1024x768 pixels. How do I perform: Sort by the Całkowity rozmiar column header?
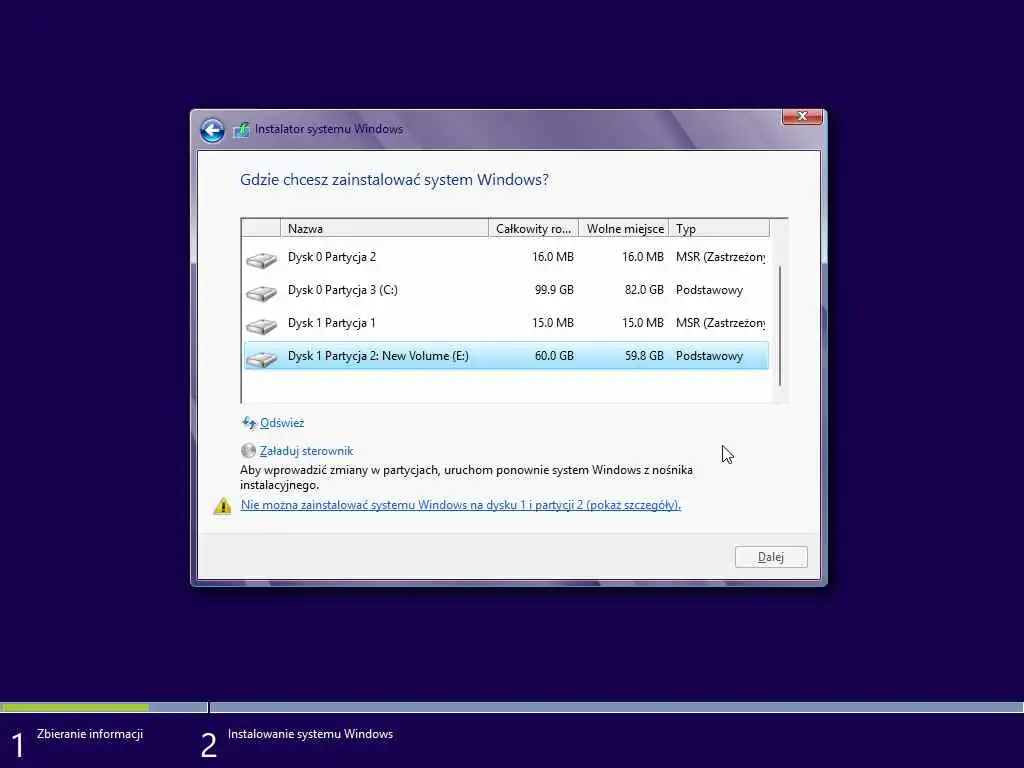point(534,229)
